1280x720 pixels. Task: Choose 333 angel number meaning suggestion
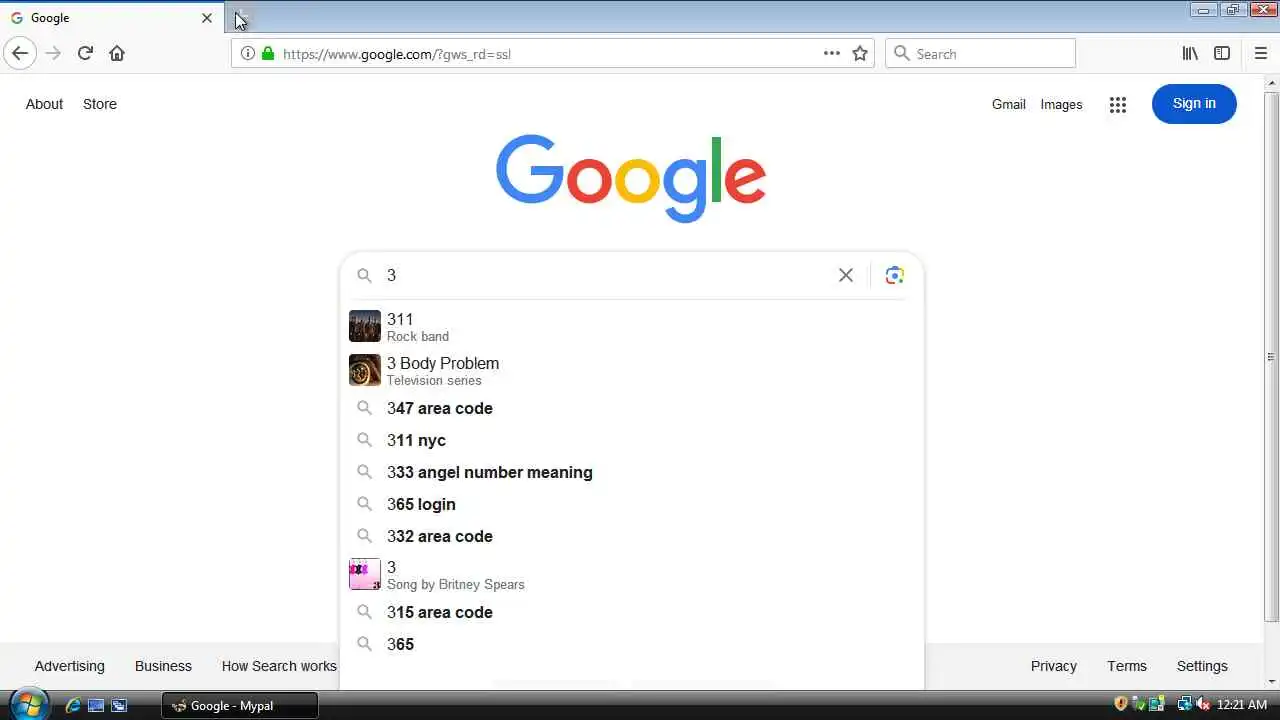point(632,472)
